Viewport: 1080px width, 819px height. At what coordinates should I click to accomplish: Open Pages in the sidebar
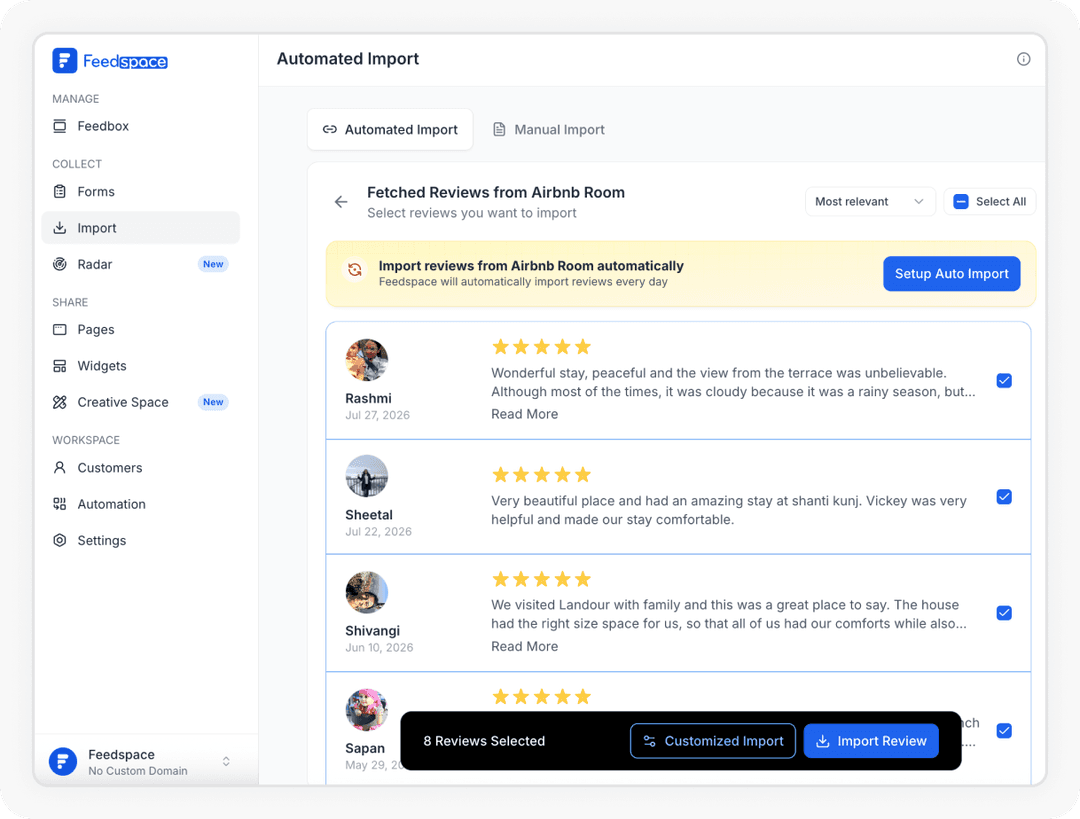[x=141, y=329]
